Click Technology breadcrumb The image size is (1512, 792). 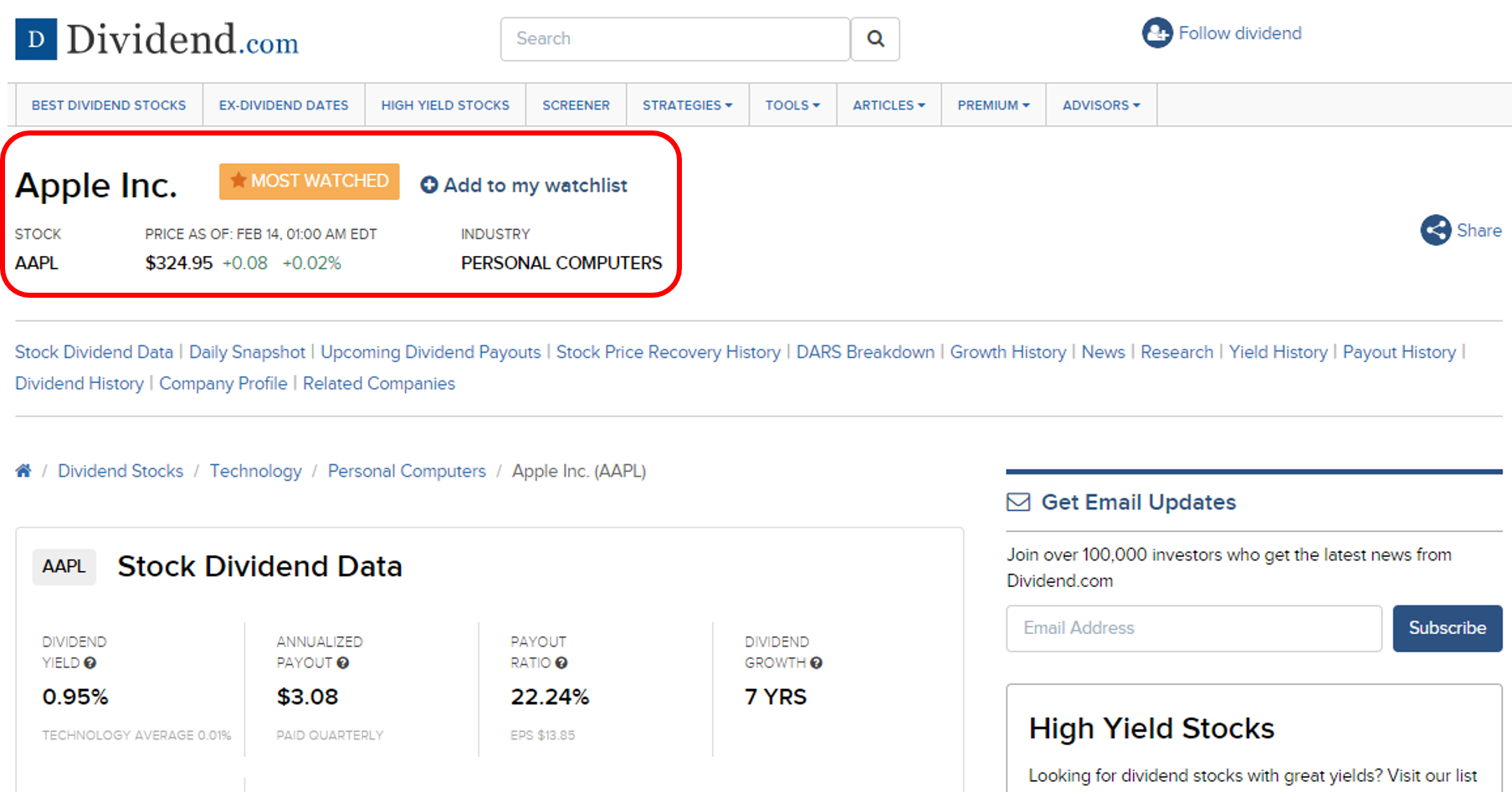(256, 471)
